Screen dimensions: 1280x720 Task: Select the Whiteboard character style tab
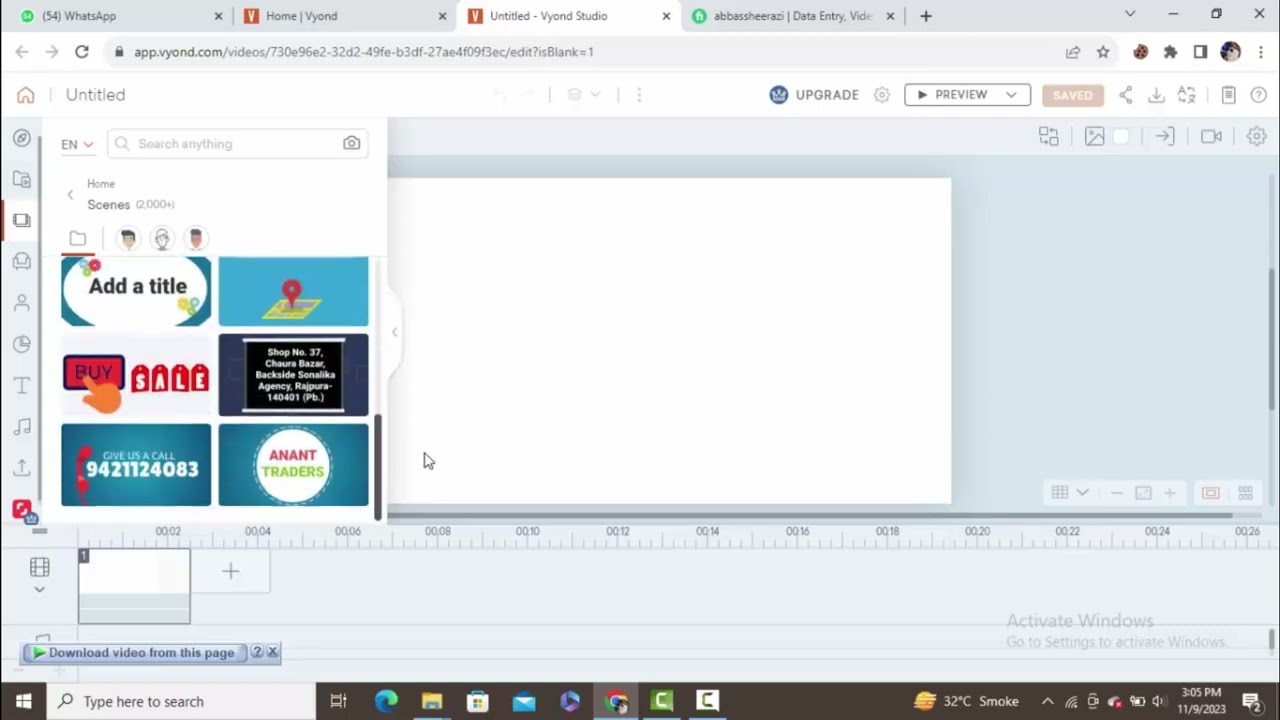162,238
